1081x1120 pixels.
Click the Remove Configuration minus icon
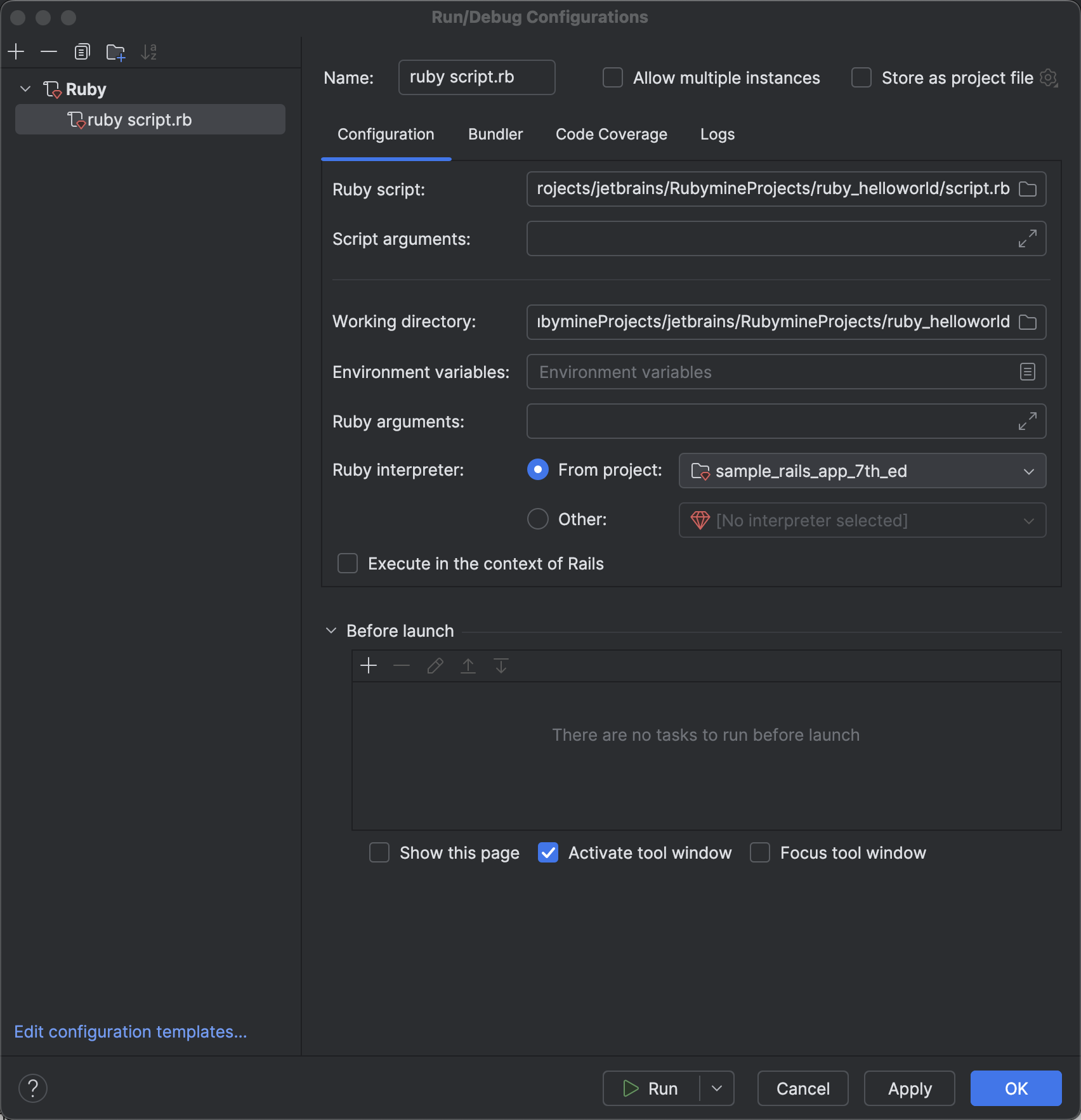pos(49,51)
